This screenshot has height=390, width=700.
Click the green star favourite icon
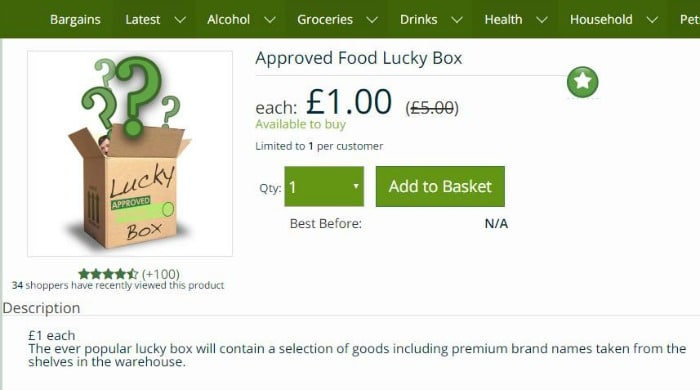coord(583,82)
